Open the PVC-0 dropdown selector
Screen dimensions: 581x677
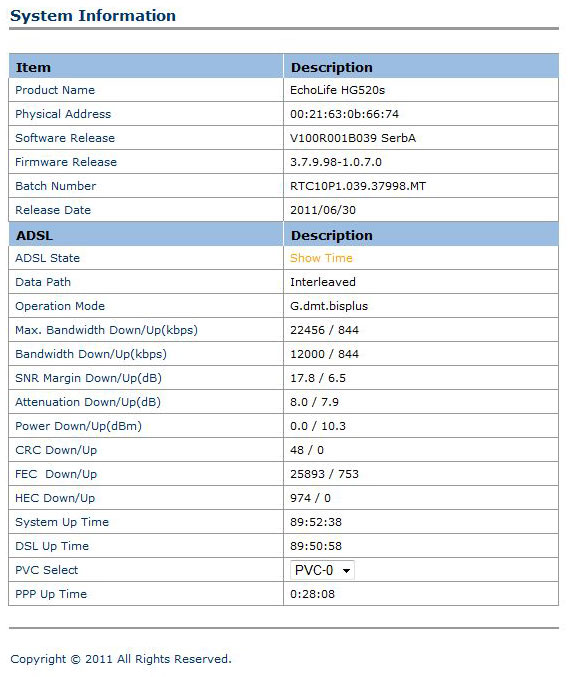[322, 570]
